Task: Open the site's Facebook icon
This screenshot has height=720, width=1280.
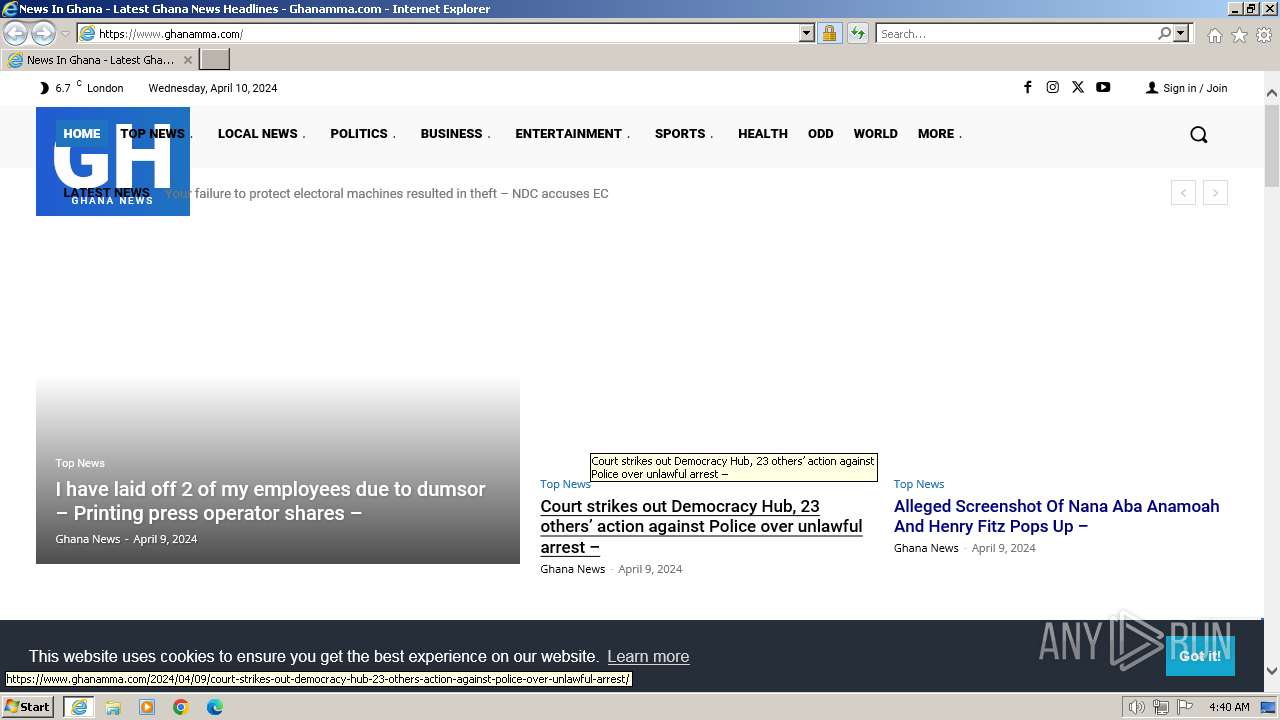Action: pos(1027,87)
